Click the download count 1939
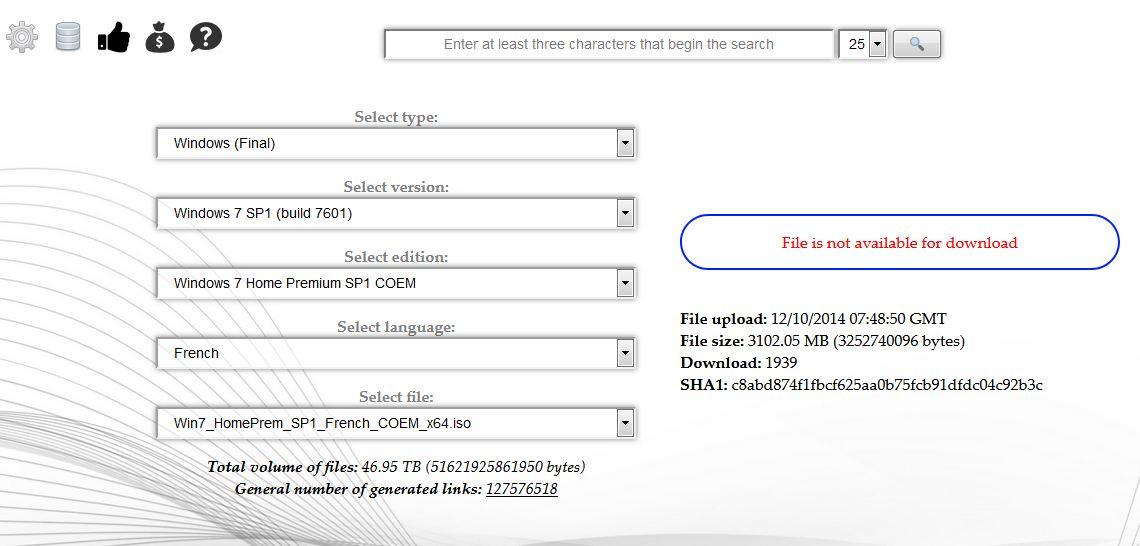The height and width of the screenshot is (546, 1140). pos(779,363)
